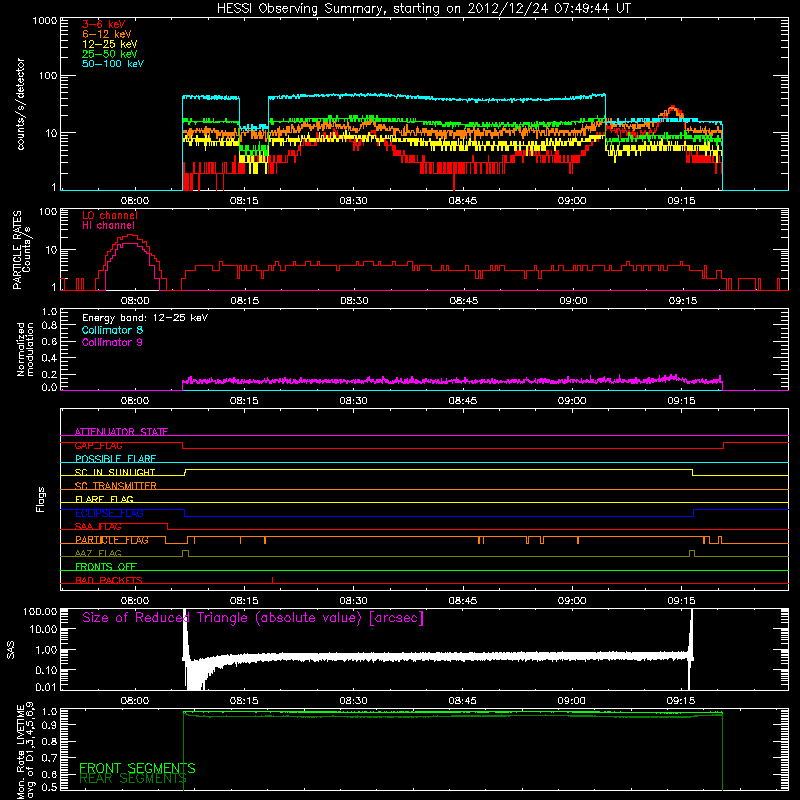Select the 25-50 keV legend label
The image size is (800, 800).
click(110, 54)
